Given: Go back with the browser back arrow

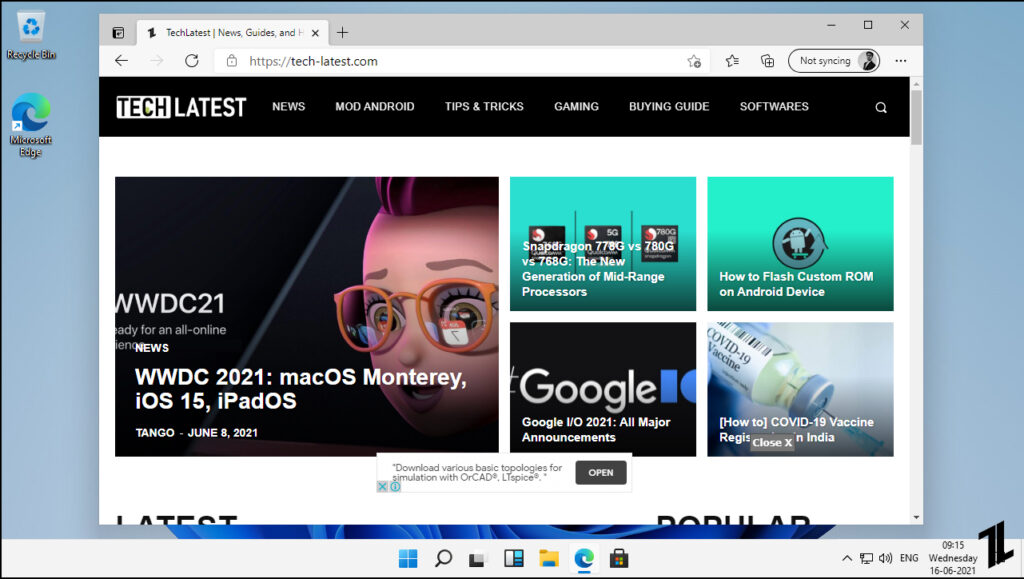Looking at the screenshot, I should pyautogui.click(x=121, y=61).
